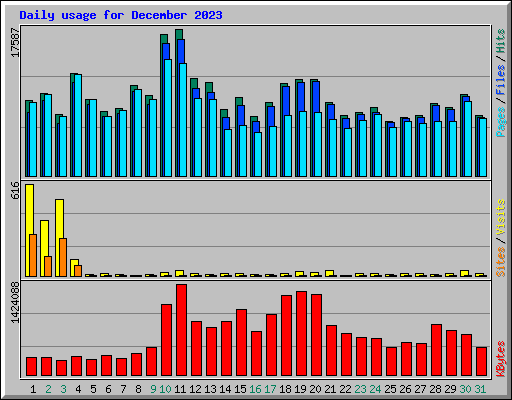
Task: Click day 27 on the x-axis
Action: pos(420,389)
